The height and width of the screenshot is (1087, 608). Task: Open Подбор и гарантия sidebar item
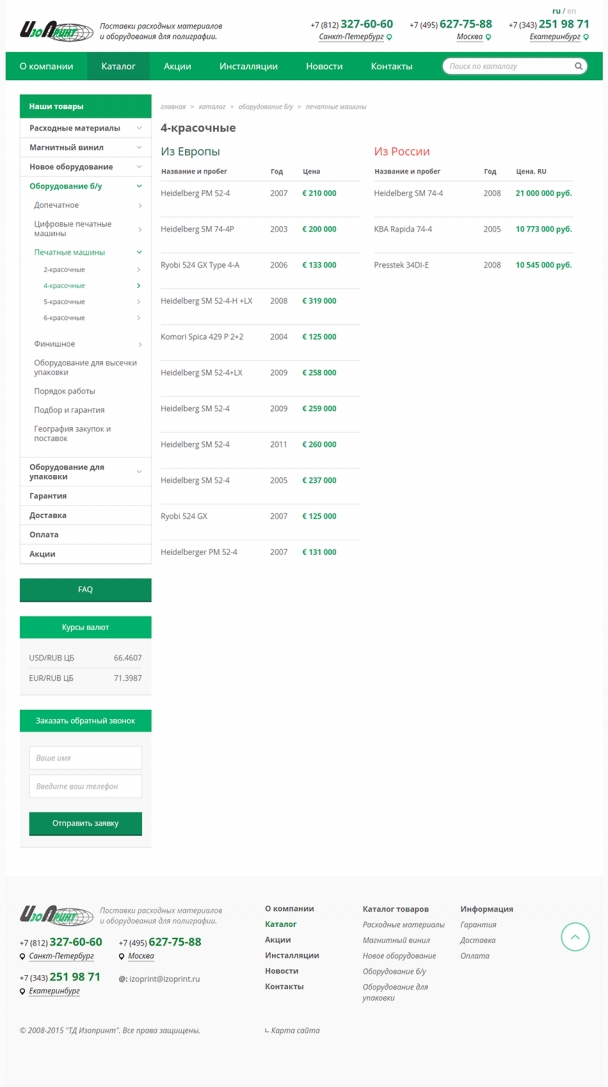point(69,410)
